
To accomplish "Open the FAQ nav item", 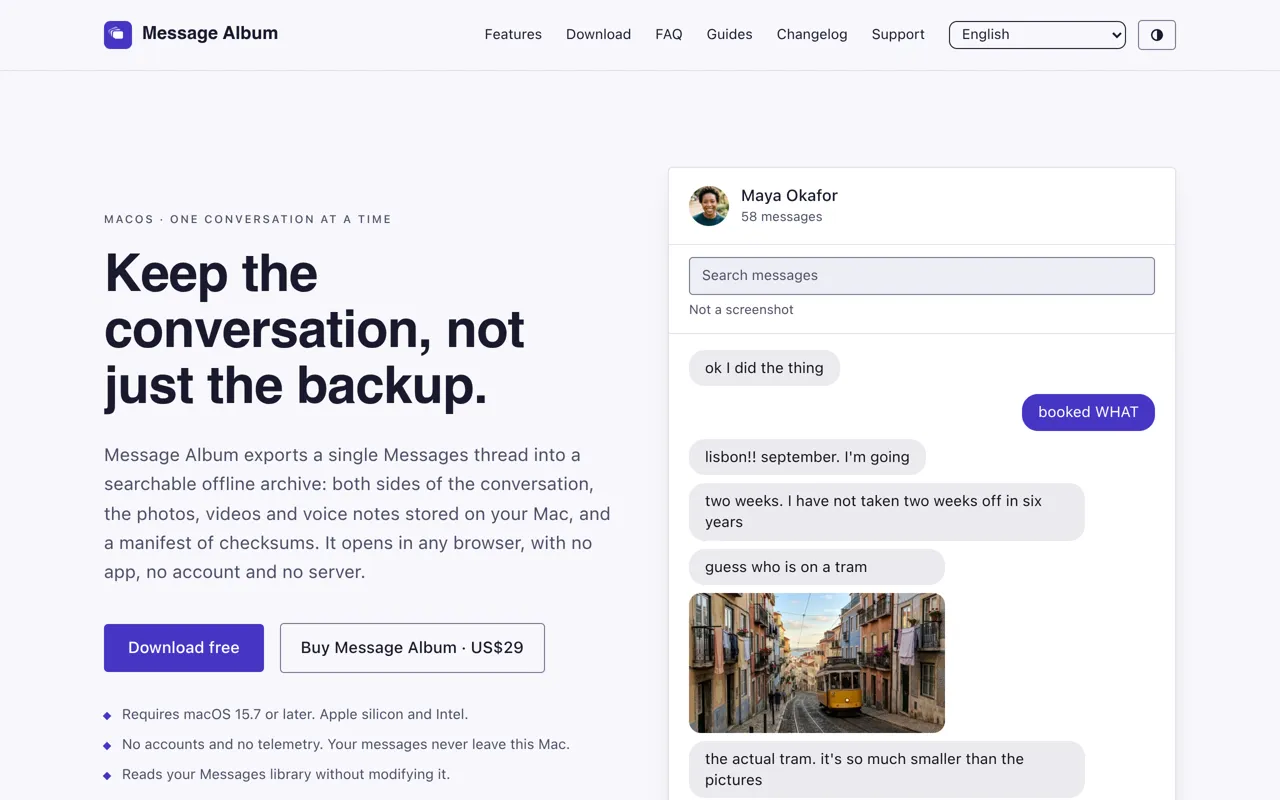I will point(669,34).
